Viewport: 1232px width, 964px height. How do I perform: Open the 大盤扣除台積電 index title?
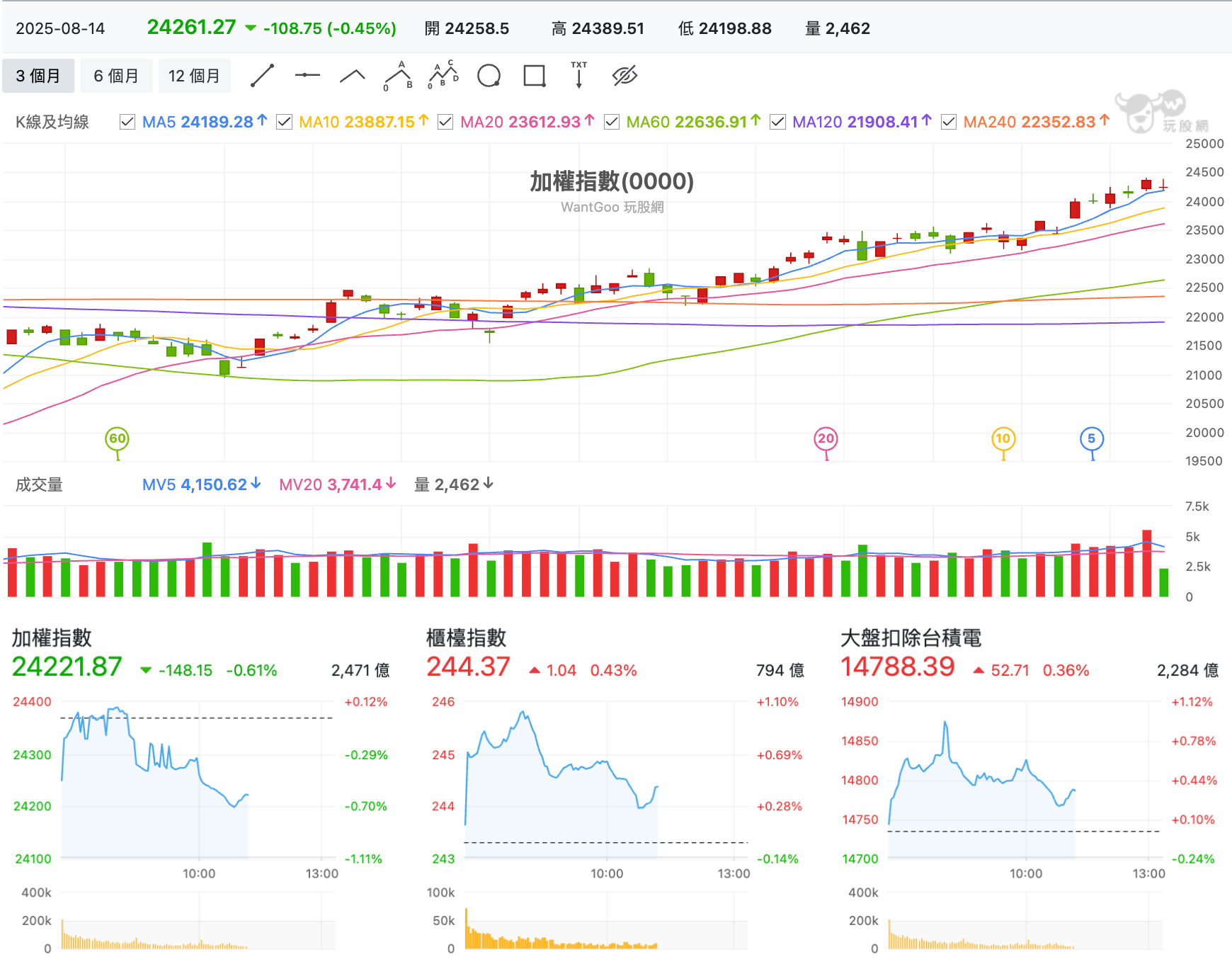tap(911, 638)
